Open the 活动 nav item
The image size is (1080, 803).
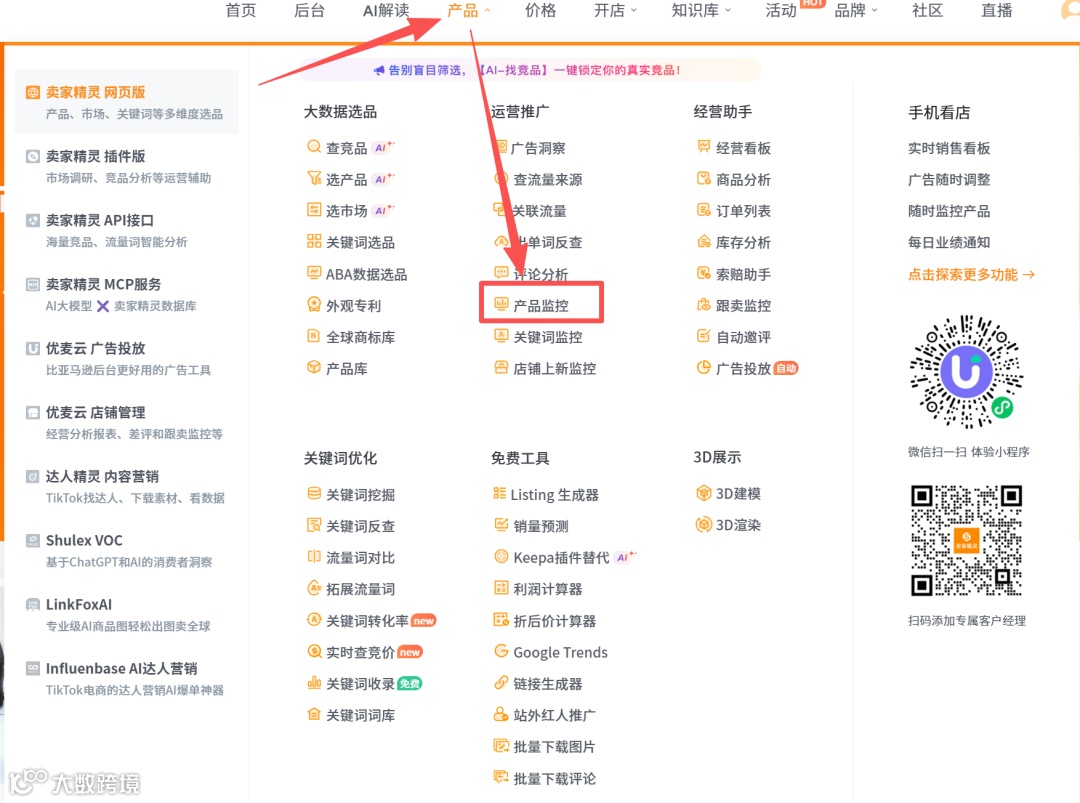point(781,10)
